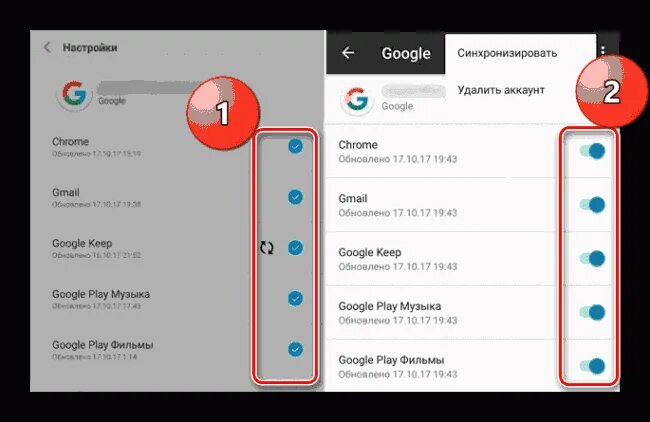Tap back arrow in Google header
650x422 pixels.
348,53
